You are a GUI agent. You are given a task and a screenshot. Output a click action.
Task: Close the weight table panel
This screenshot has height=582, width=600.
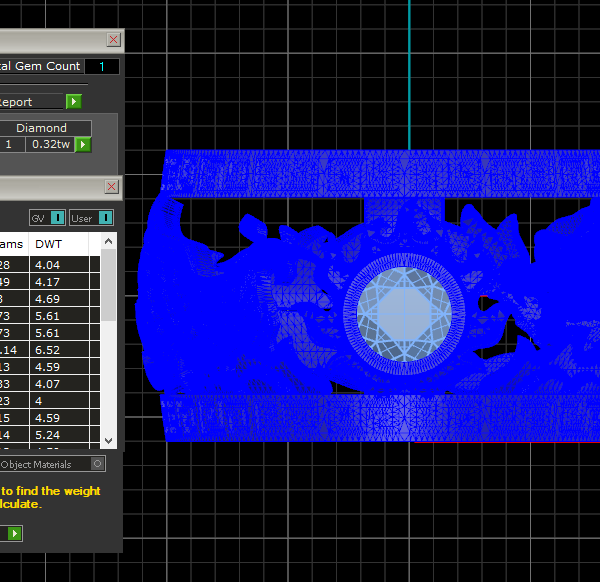tap(113, 186)
